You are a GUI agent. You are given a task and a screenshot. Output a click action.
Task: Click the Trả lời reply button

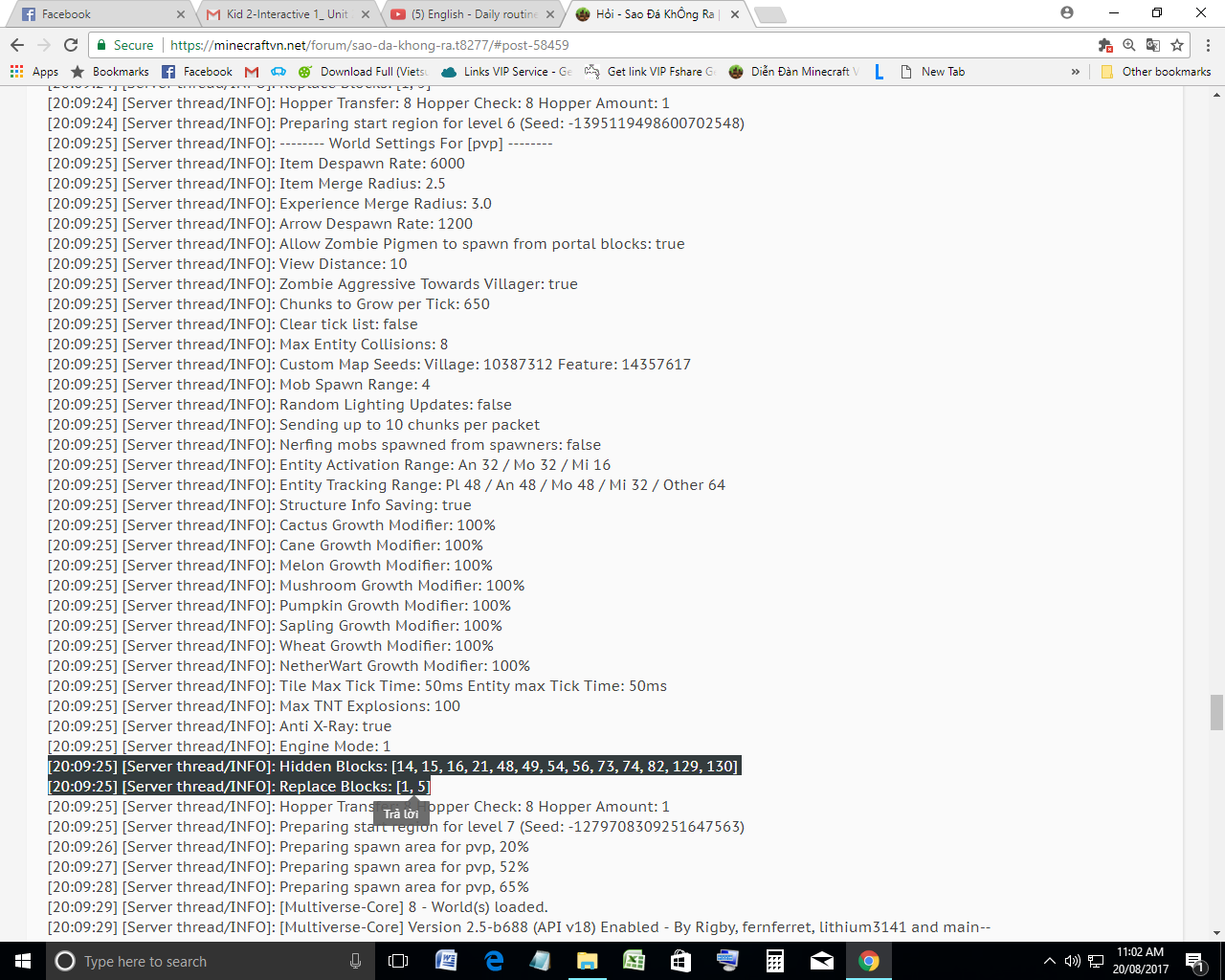pyautogui.click(x=401, y=813)
